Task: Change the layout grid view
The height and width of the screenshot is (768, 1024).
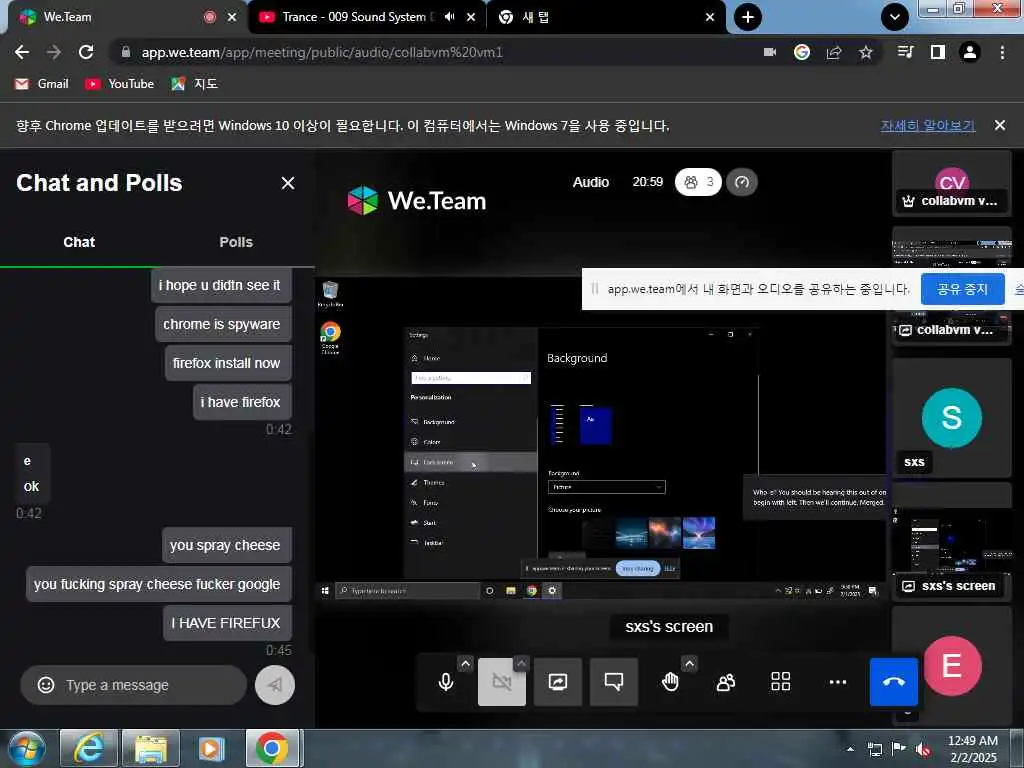Action: pos(781,682)
